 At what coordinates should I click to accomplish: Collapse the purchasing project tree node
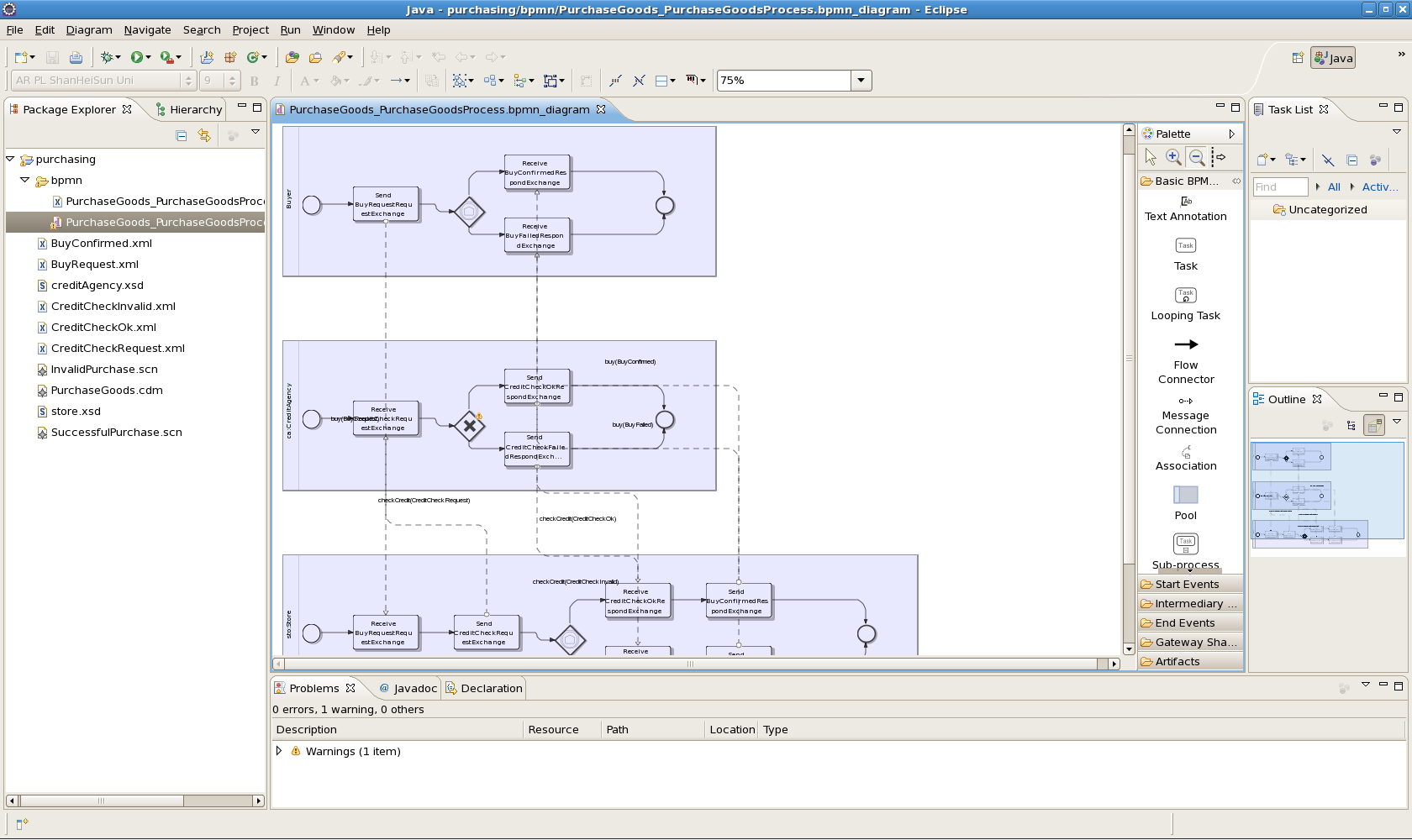tap(10, 159)
